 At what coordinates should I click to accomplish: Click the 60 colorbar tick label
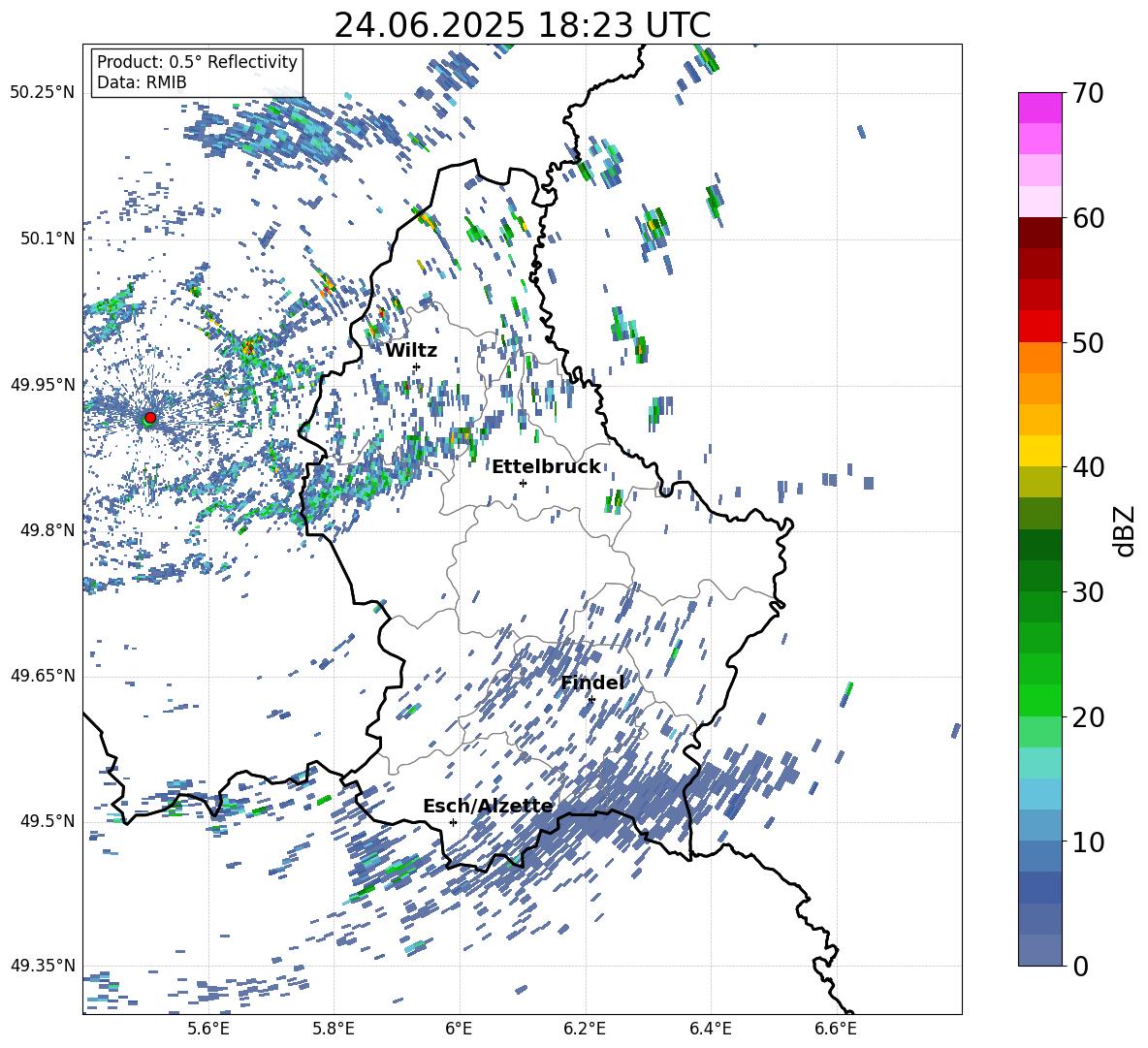1087,218
